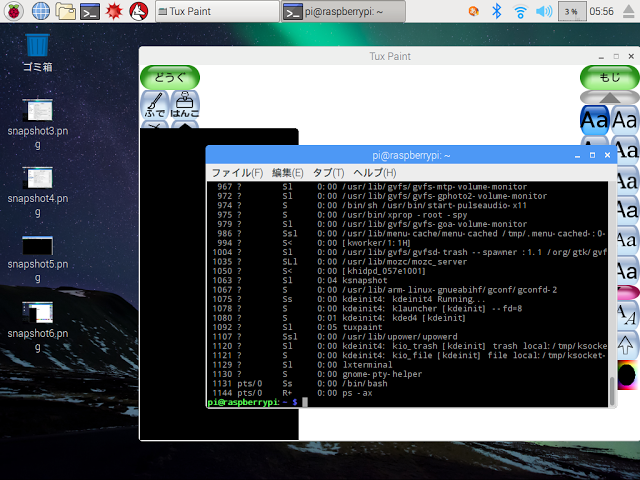This screenshot has width=640, height=480.
Task: Click the mozc_server process line 1035
Action: [407, 262]
